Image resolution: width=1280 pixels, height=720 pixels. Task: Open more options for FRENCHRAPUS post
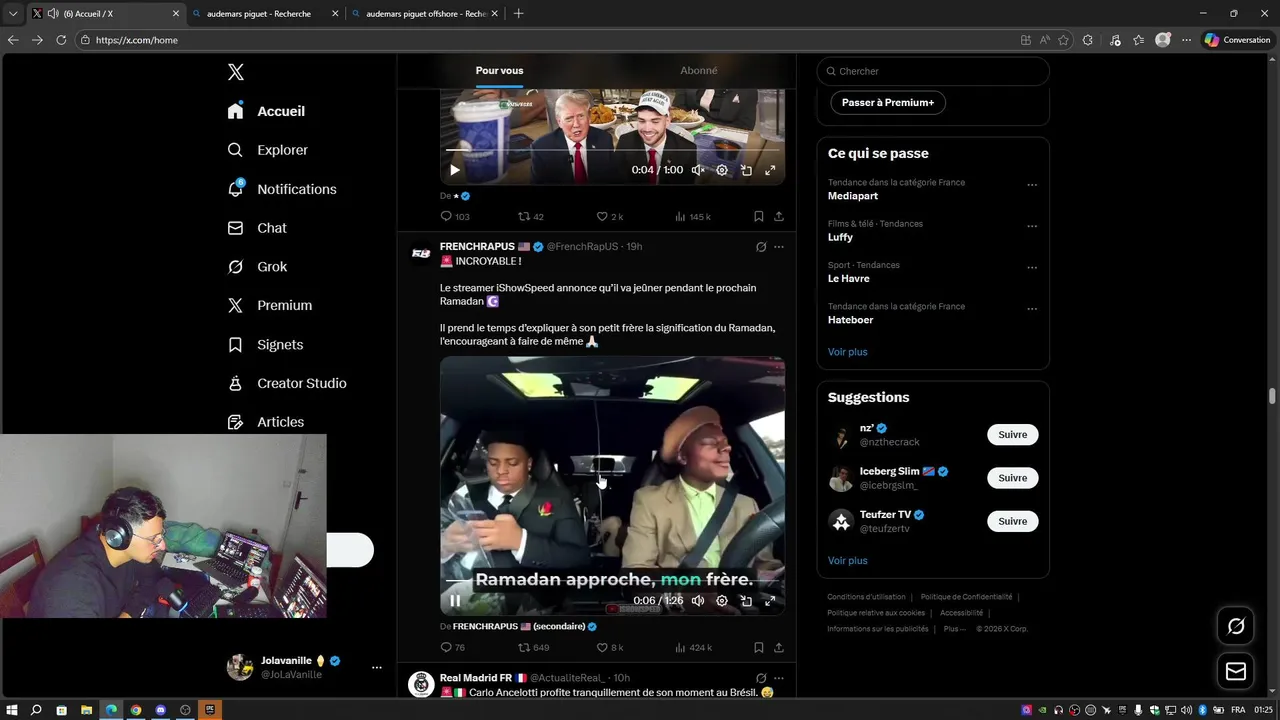pos(779,247)
